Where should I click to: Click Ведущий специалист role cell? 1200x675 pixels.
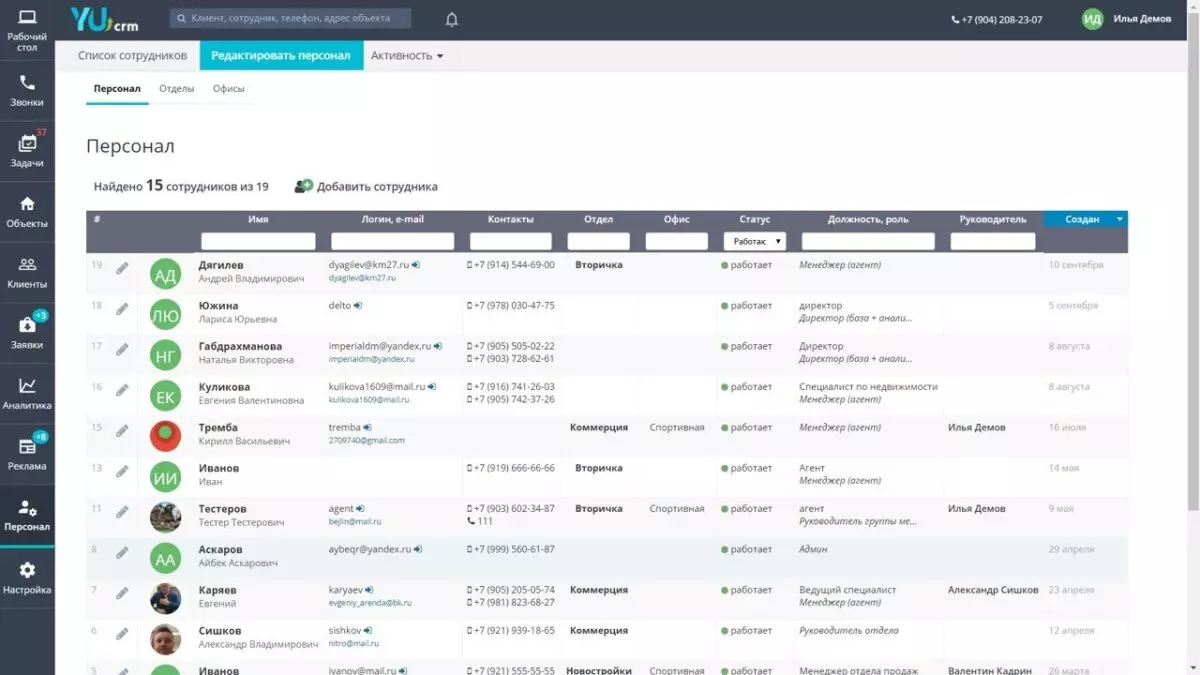[848, 590]
